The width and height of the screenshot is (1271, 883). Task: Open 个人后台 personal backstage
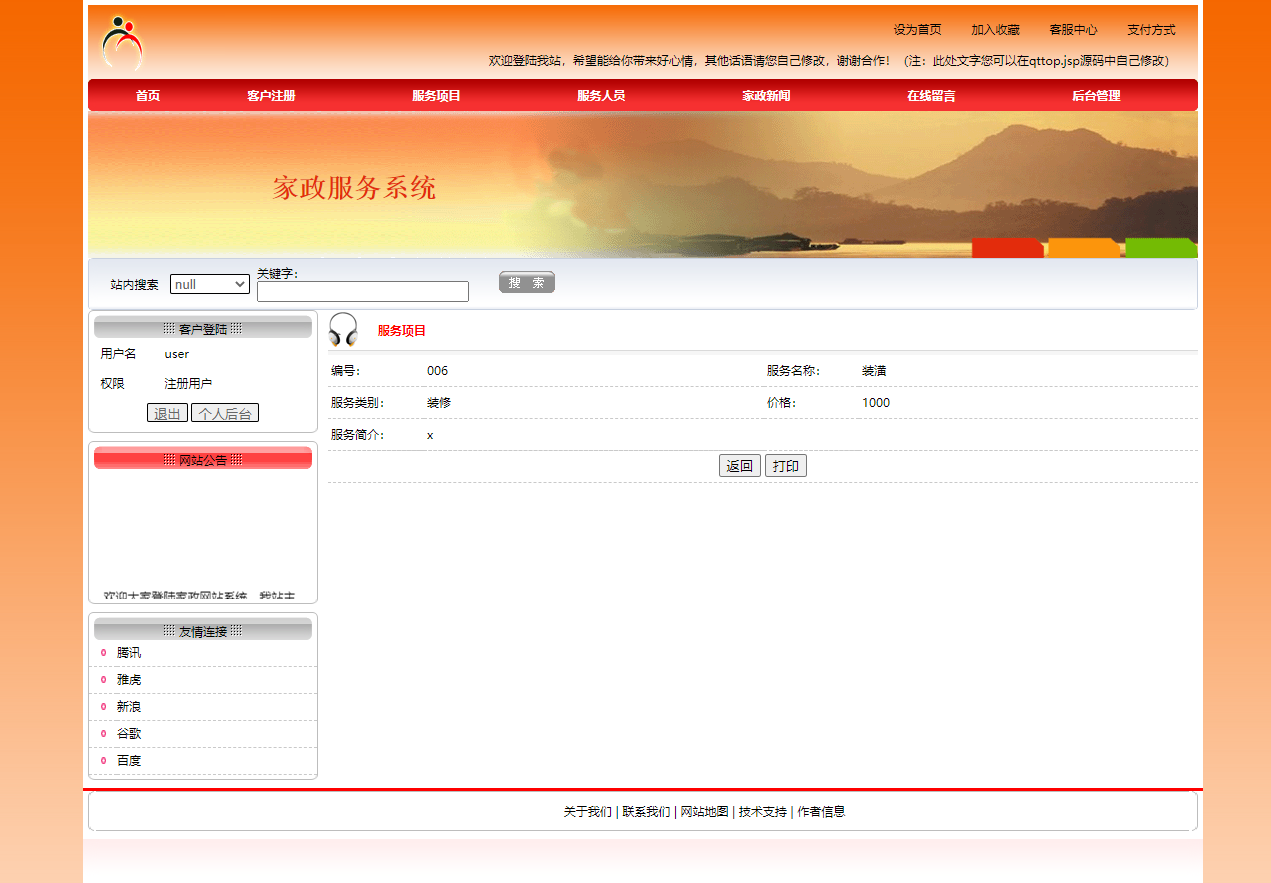click(x=224, y=412)
